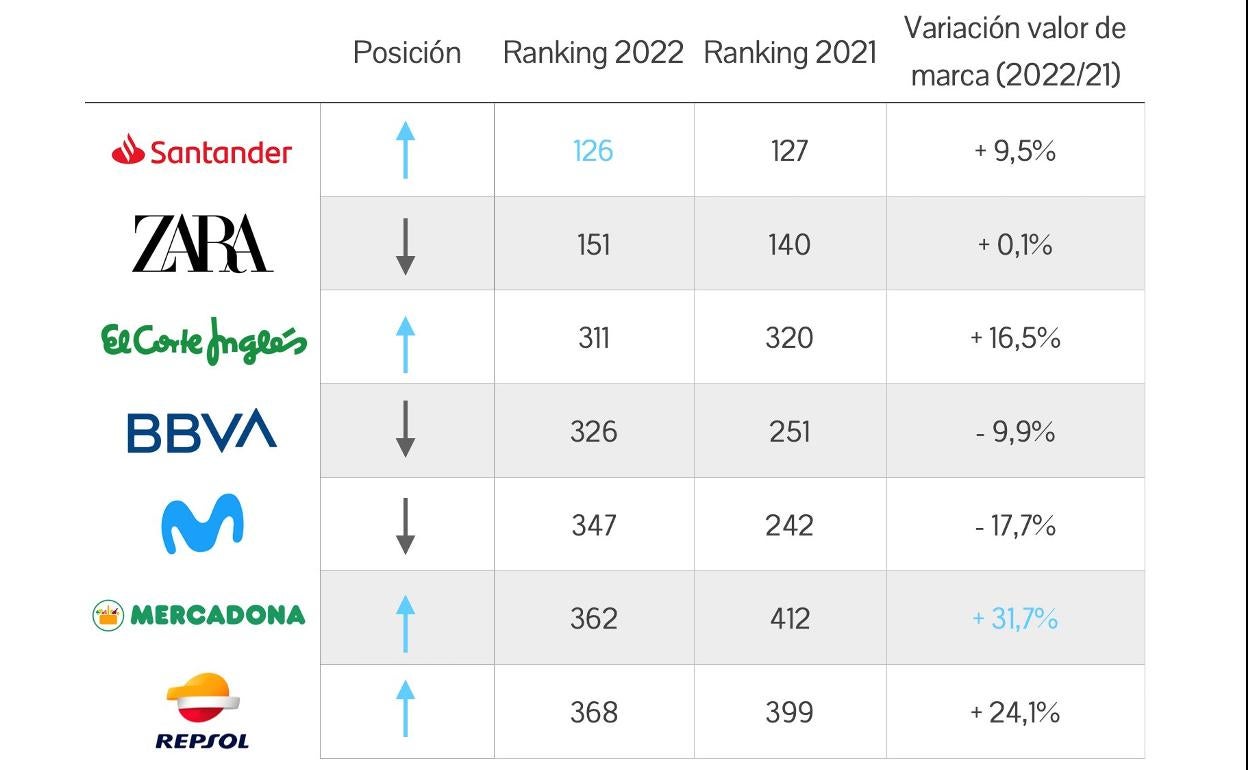Select the Ranking 2022 column header
This screenshot has height=770, width=1248.
point(593,53)
